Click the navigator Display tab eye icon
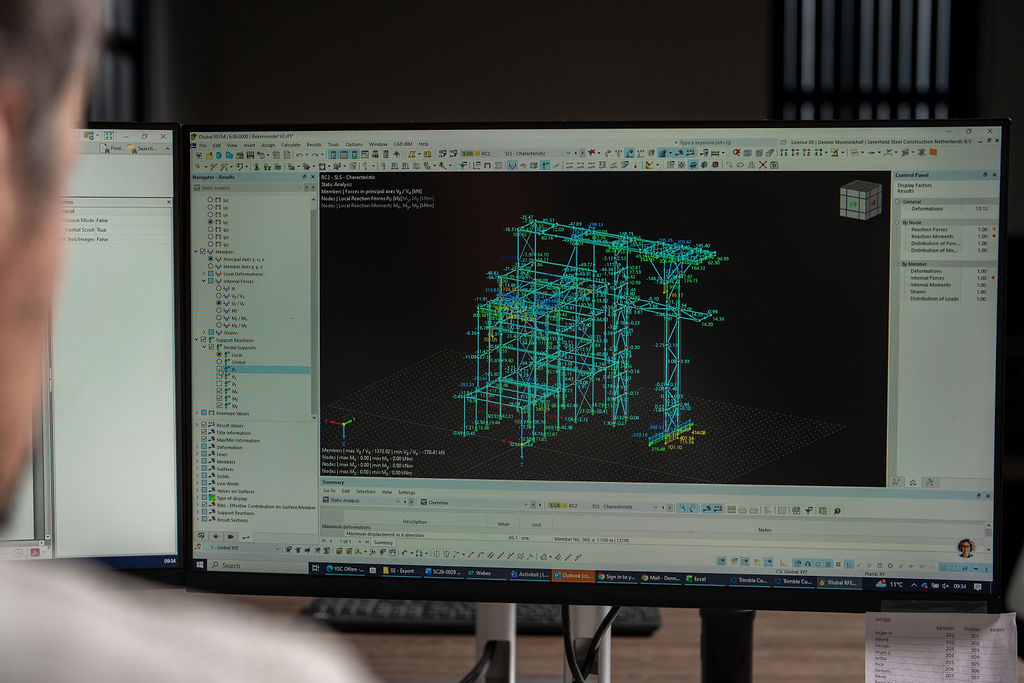Viewport: 1024px width, 683px height. [216, 536]
